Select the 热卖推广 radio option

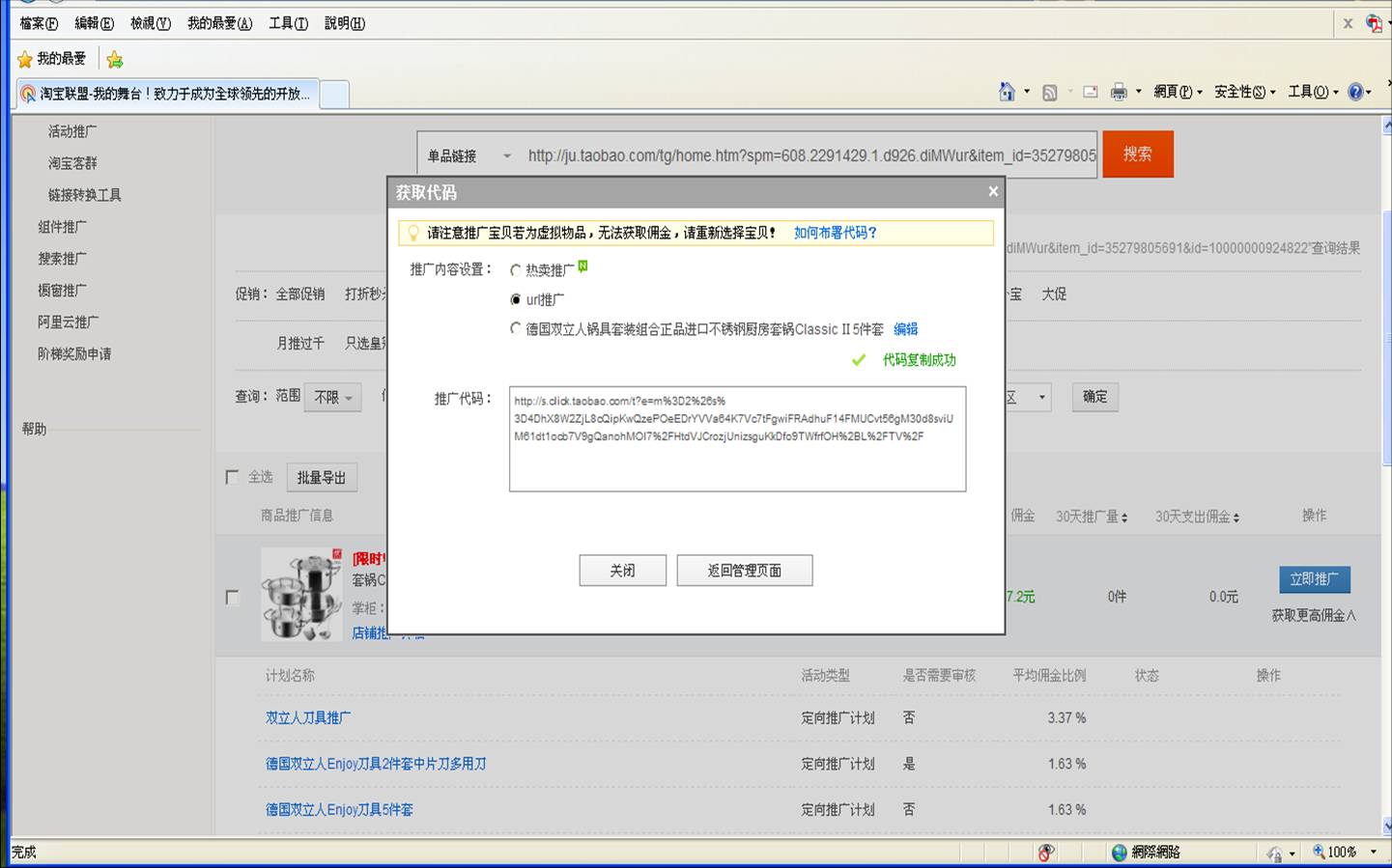[516, 270]
